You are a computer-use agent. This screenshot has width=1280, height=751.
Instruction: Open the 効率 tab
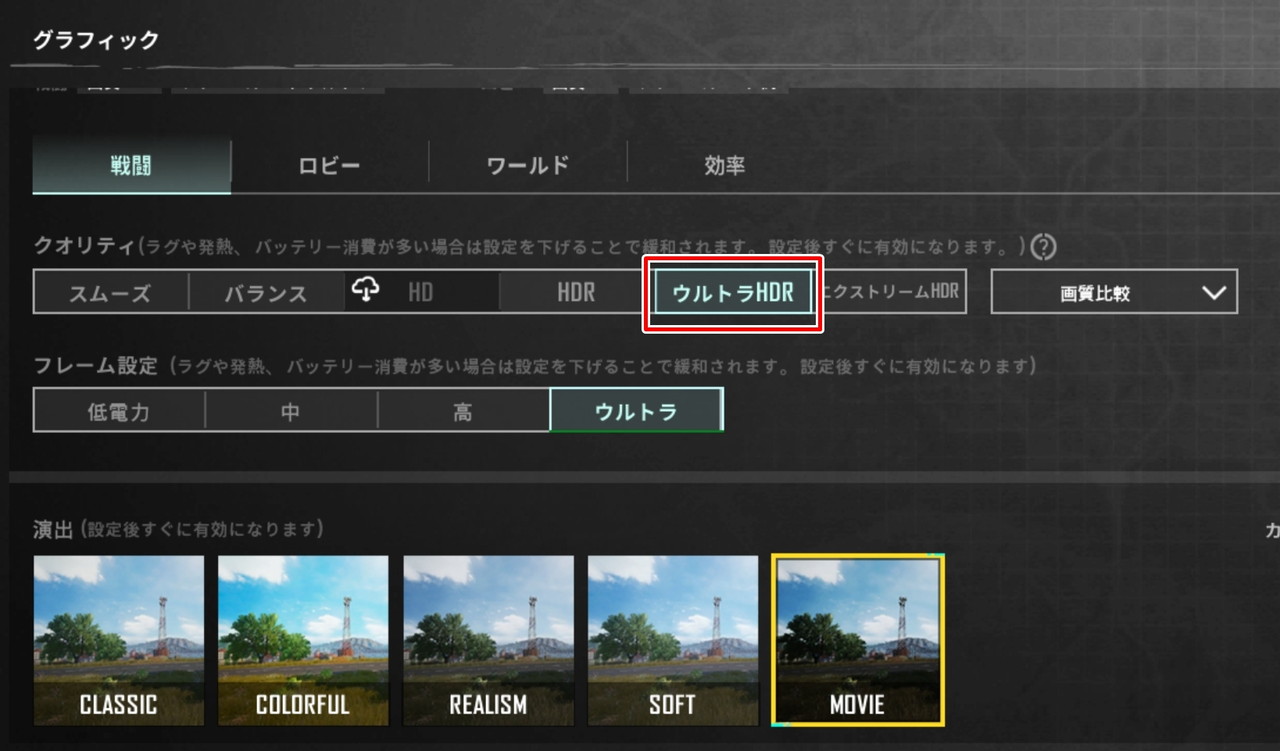tap(725, 166)
